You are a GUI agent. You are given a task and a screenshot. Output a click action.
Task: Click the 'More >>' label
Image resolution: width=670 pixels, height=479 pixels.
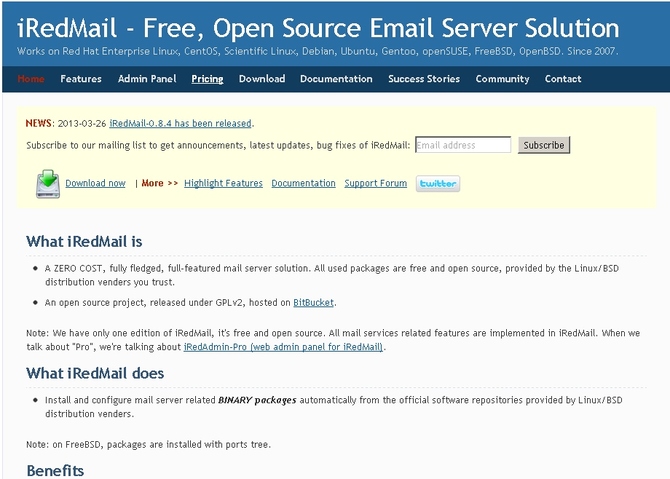[159, 183]
